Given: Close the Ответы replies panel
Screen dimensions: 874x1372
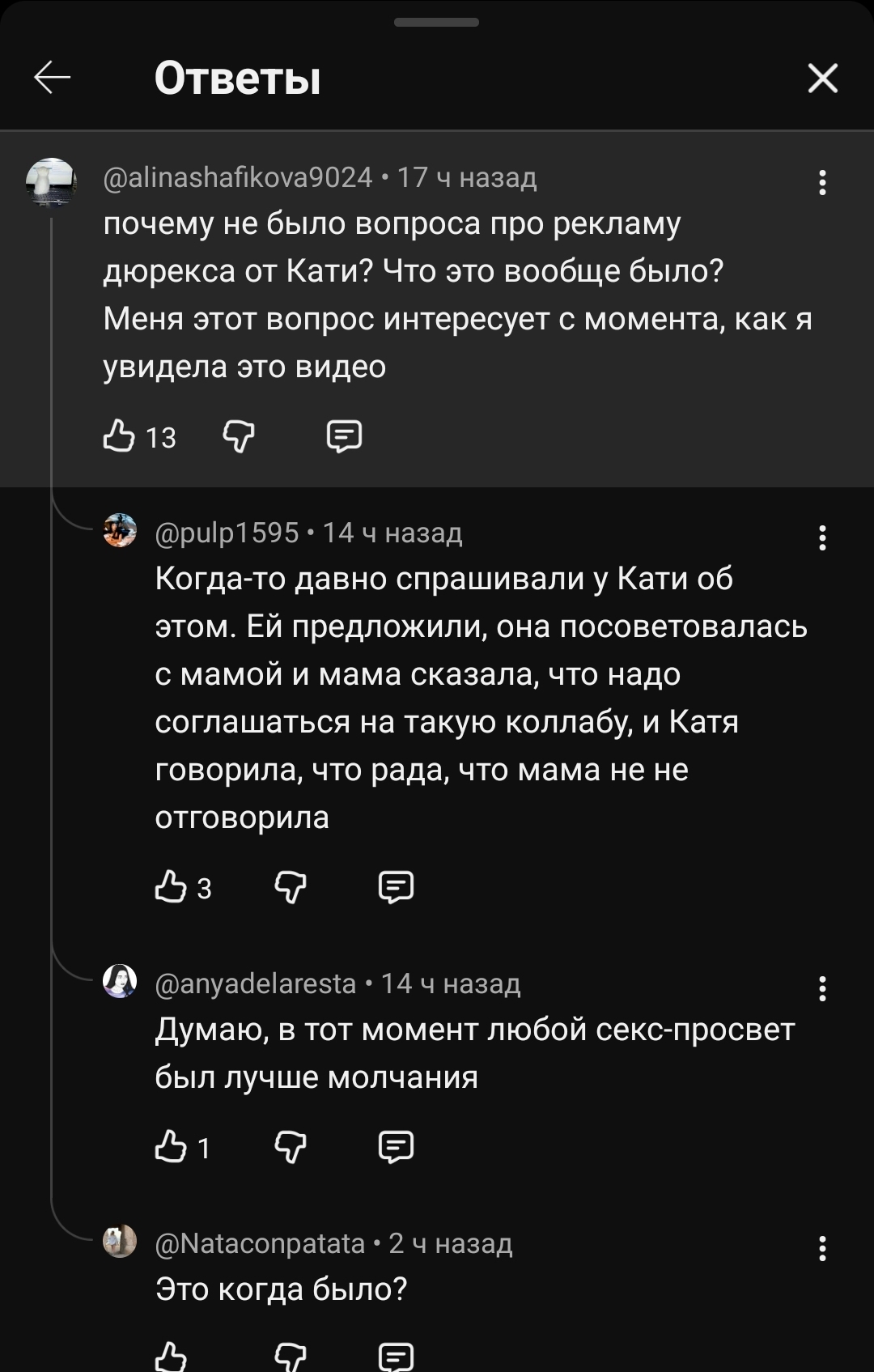Looking at the screenshot, I should click(822, 79).
